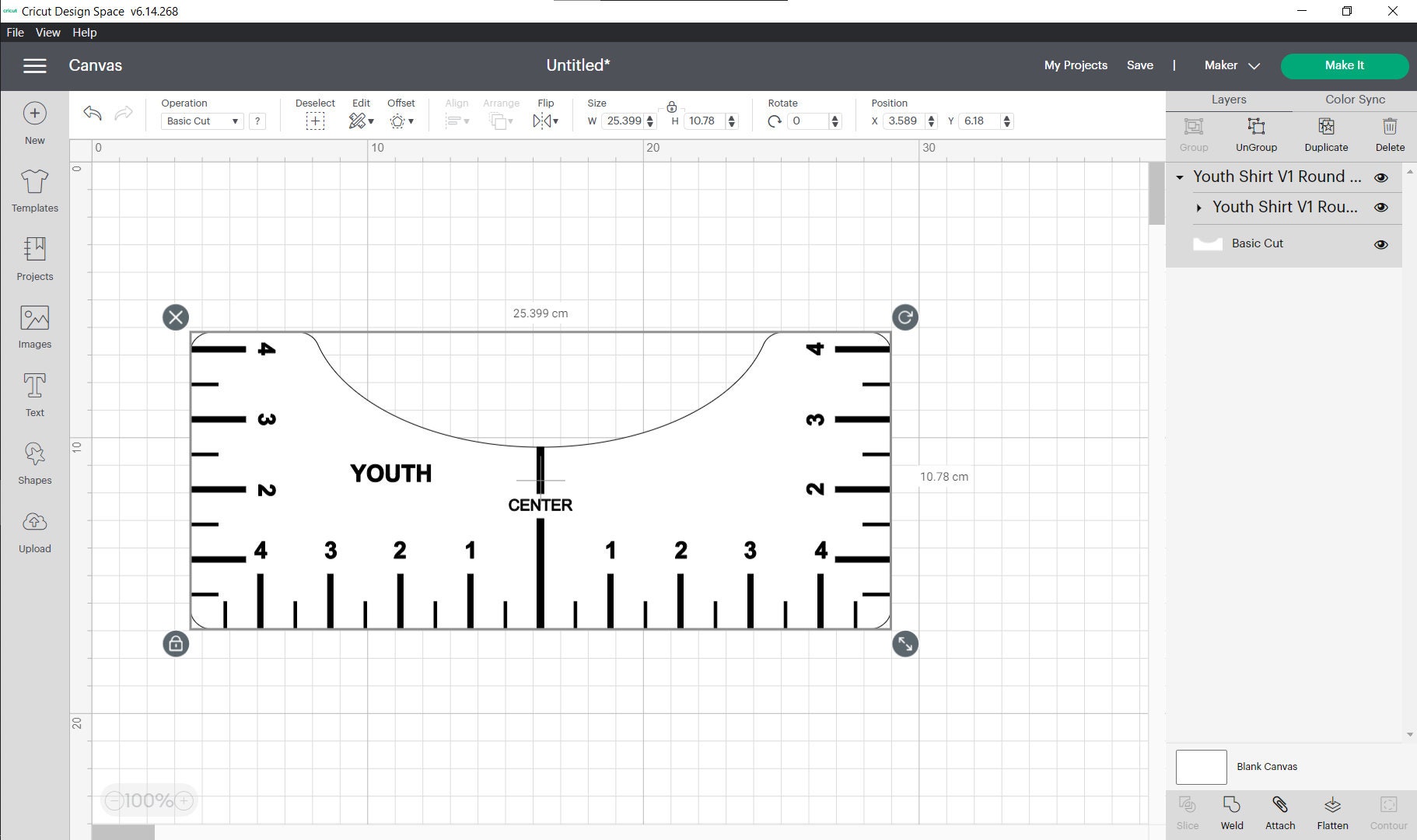Open the Maker machine selector
Screen dimensions: 1417x840
1232,65
